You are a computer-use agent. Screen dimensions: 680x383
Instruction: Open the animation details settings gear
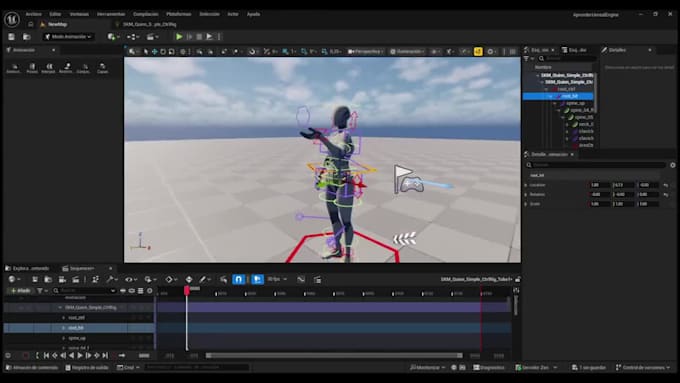pos(673,165)
